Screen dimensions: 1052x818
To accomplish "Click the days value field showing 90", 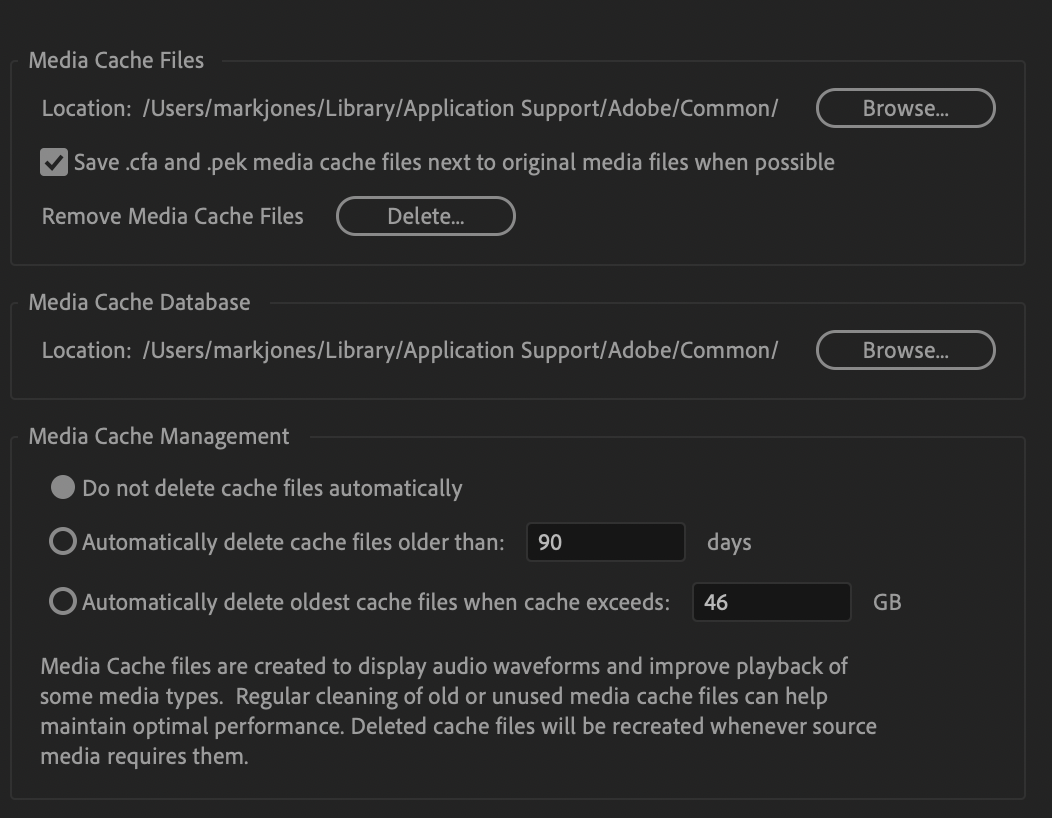I will (x=604, y=542).
